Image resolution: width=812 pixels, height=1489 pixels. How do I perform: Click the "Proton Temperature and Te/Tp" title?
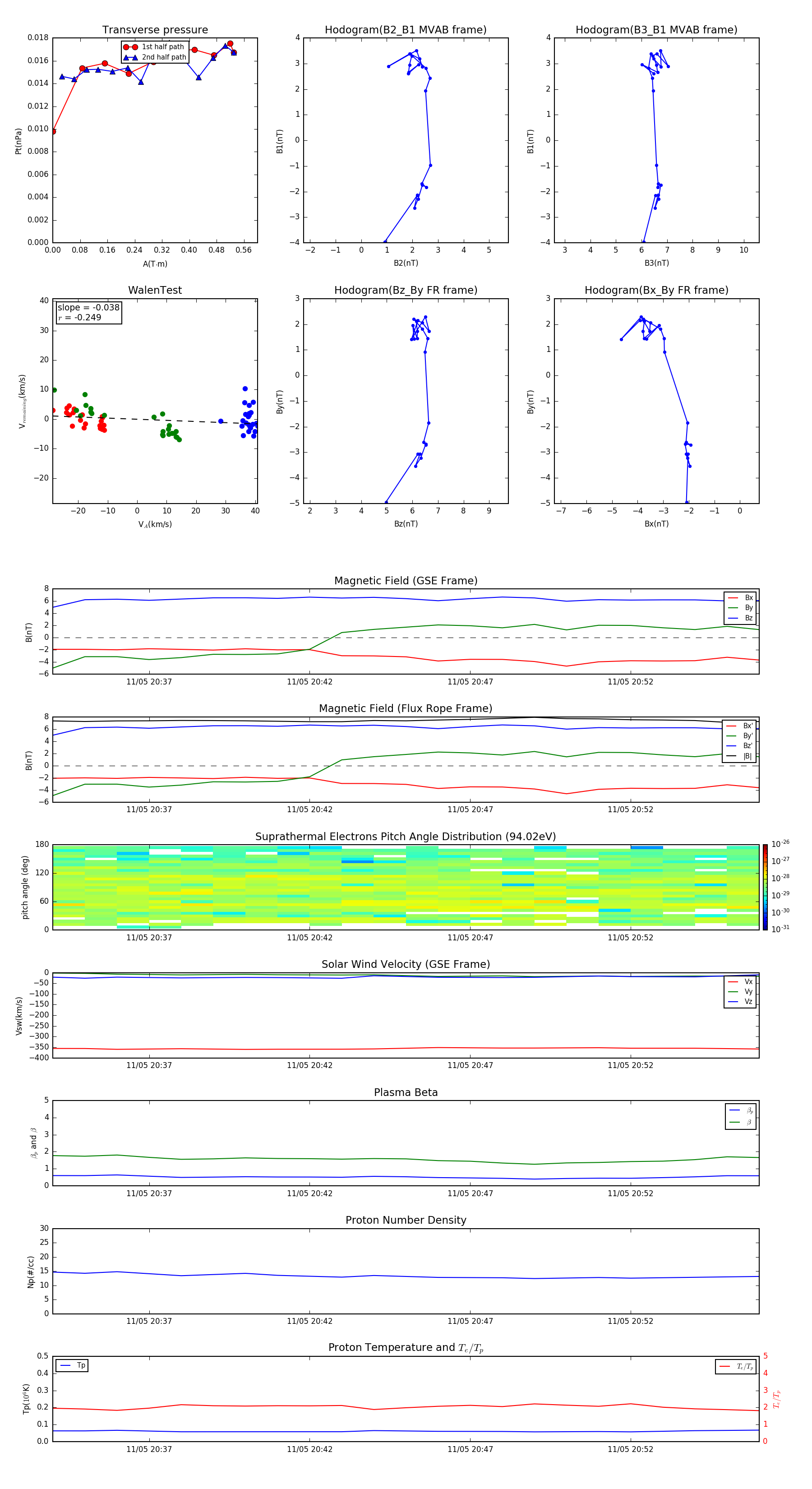tap(406, 1348)
